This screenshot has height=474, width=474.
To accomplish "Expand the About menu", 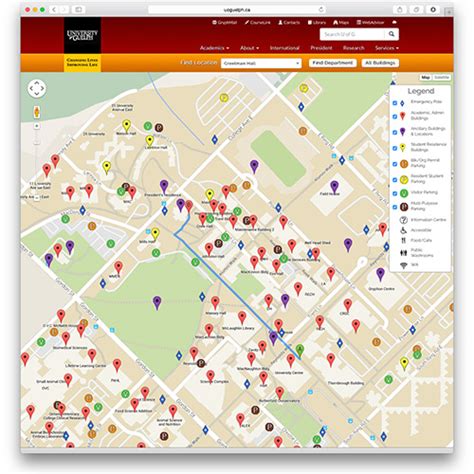I will (249, 48).
